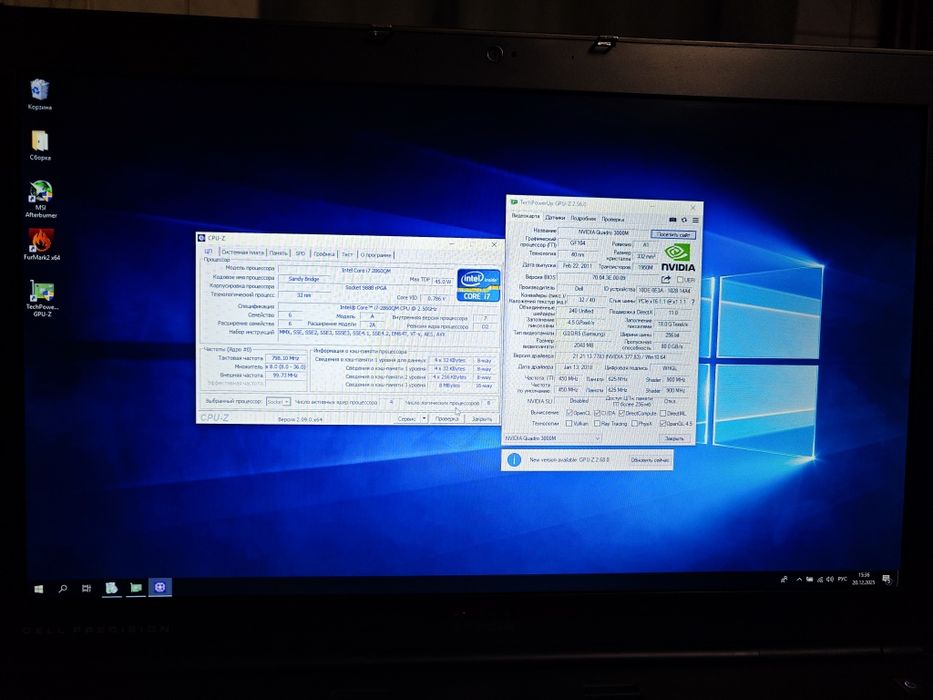Open Task View on the taskbar
This screenshot has width=933, height=700.
point(86,588)
